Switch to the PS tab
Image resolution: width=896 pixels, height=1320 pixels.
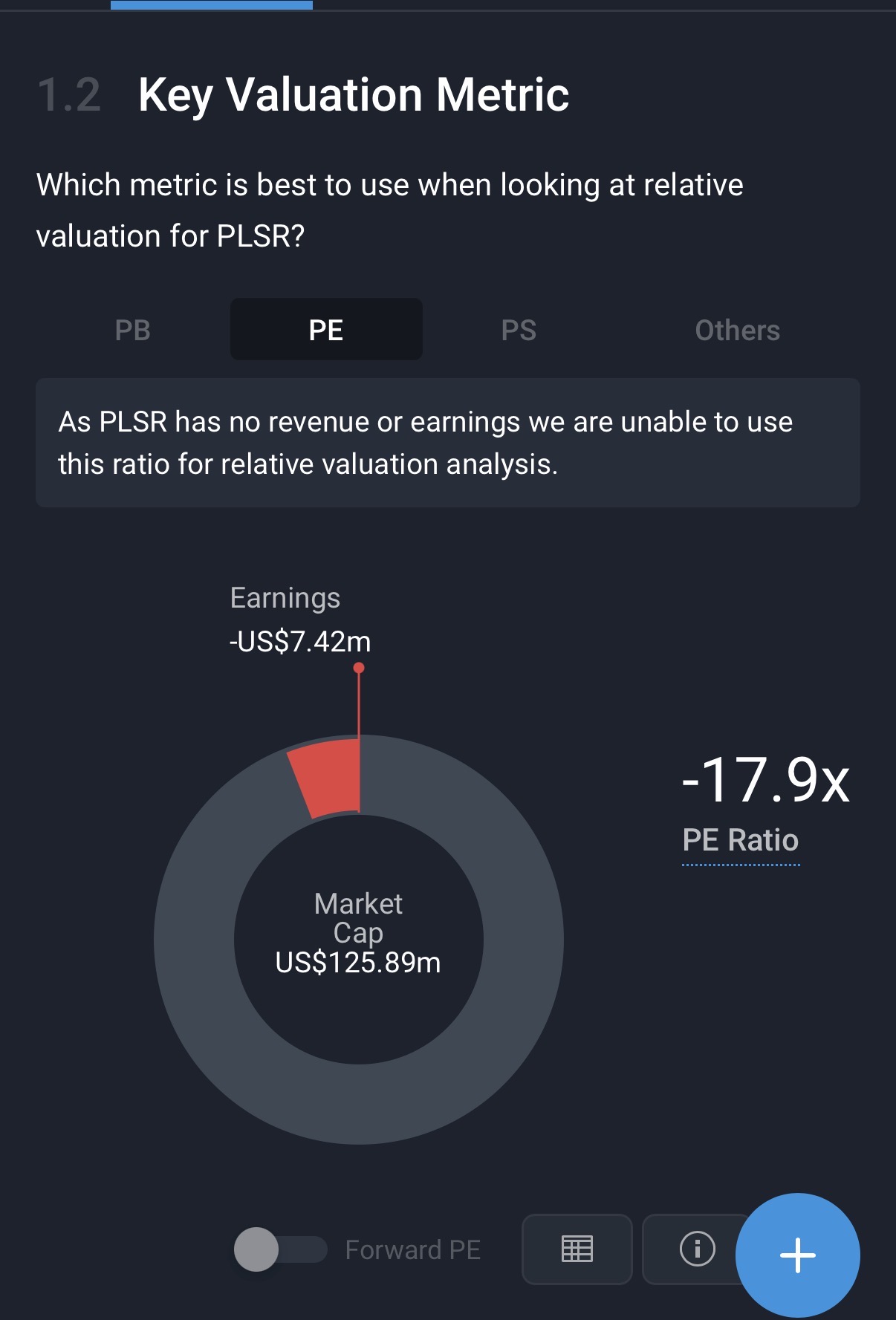(x=519, y=330)
